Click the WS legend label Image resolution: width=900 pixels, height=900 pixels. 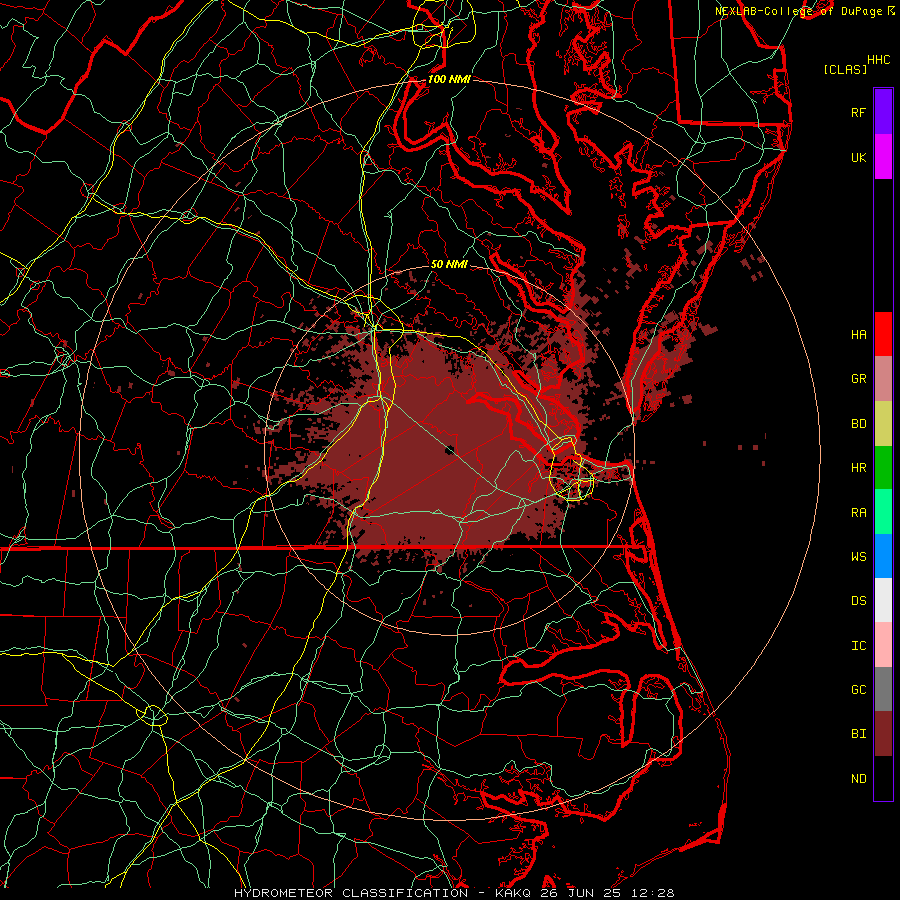point(858,557)
